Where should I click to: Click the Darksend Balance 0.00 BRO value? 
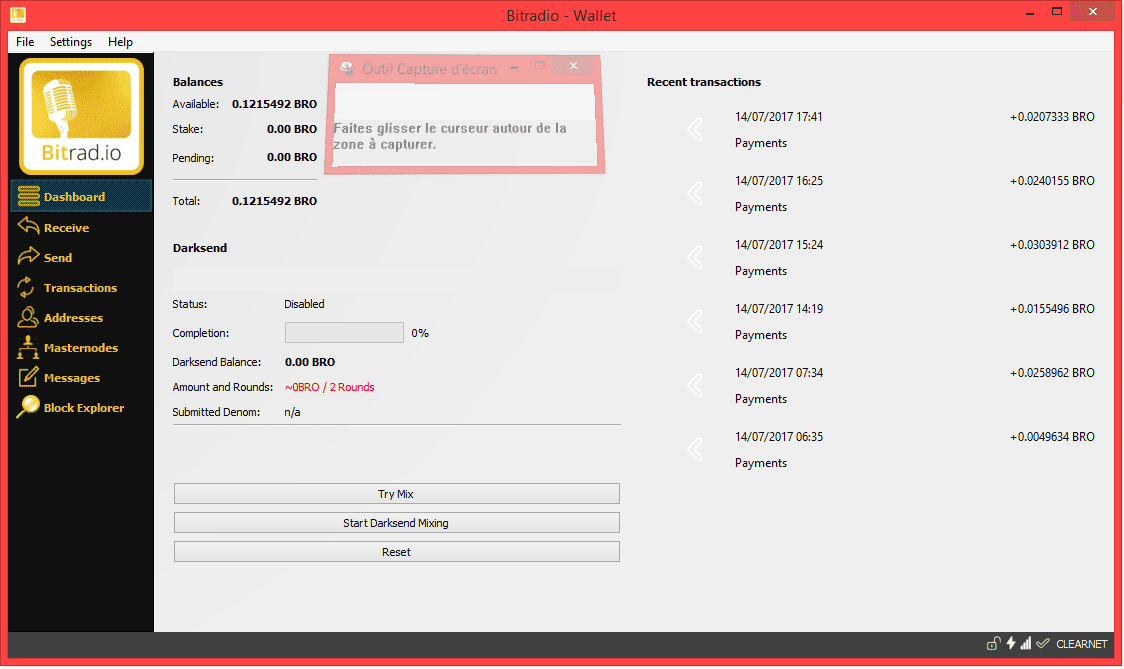point(310,362)
